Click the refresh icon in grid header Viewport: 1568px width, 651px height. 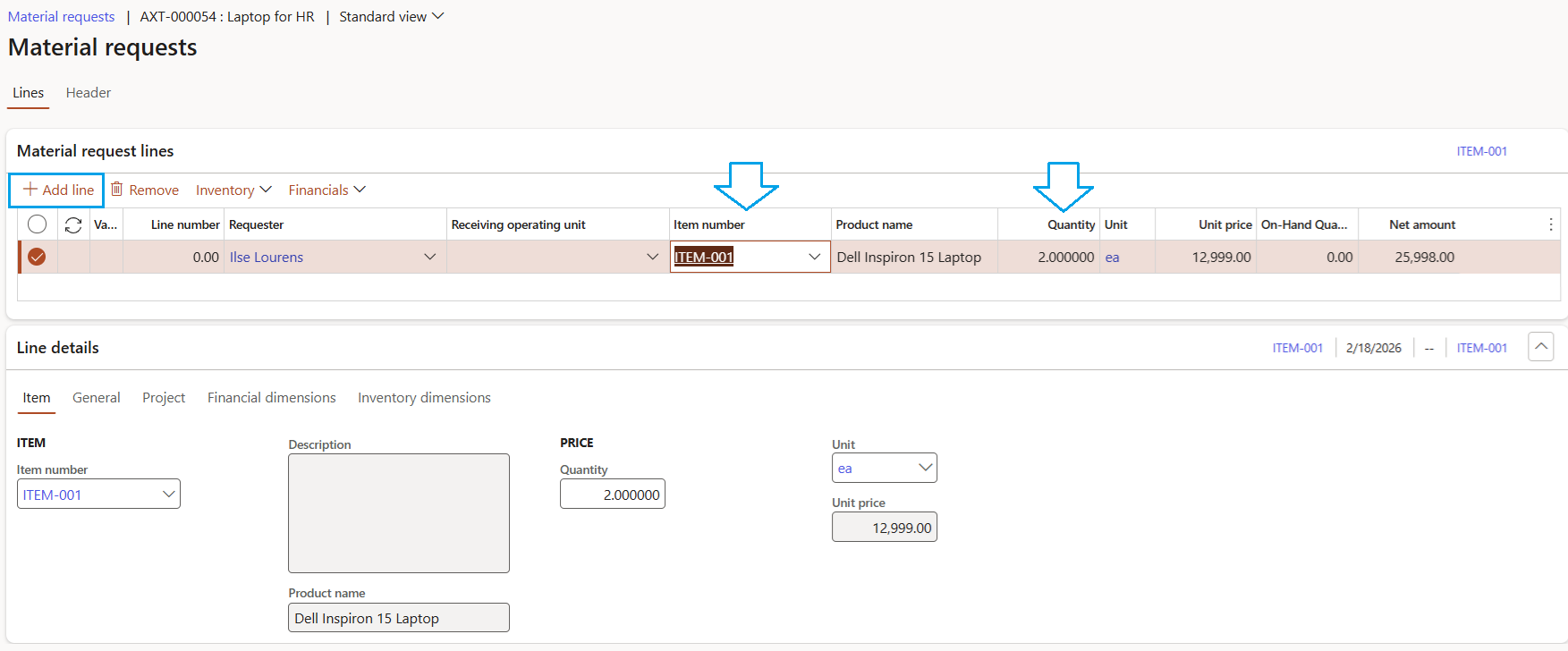tap(73, 225)
